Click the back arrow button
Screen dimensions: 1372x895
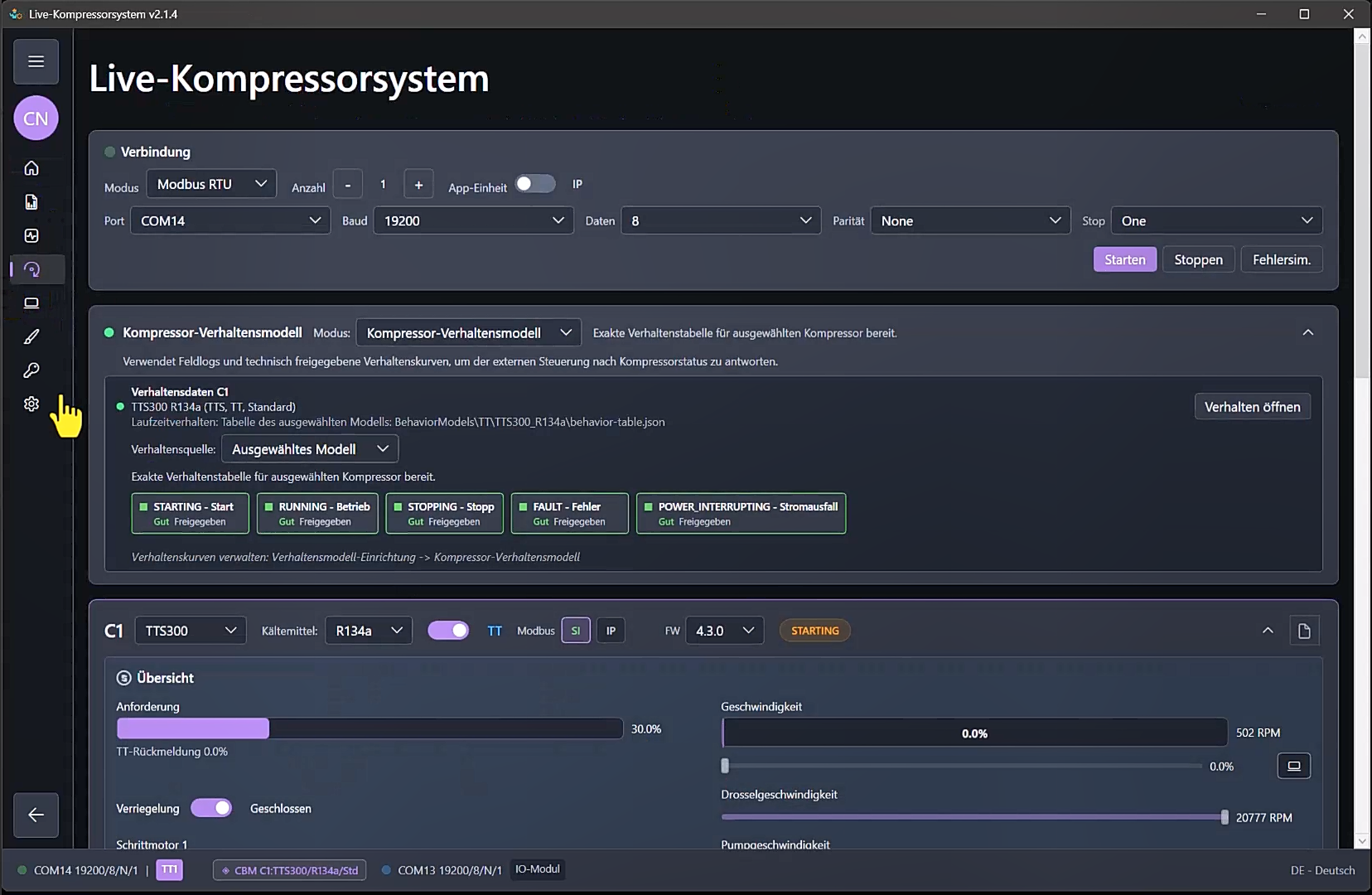click(36, 815)
